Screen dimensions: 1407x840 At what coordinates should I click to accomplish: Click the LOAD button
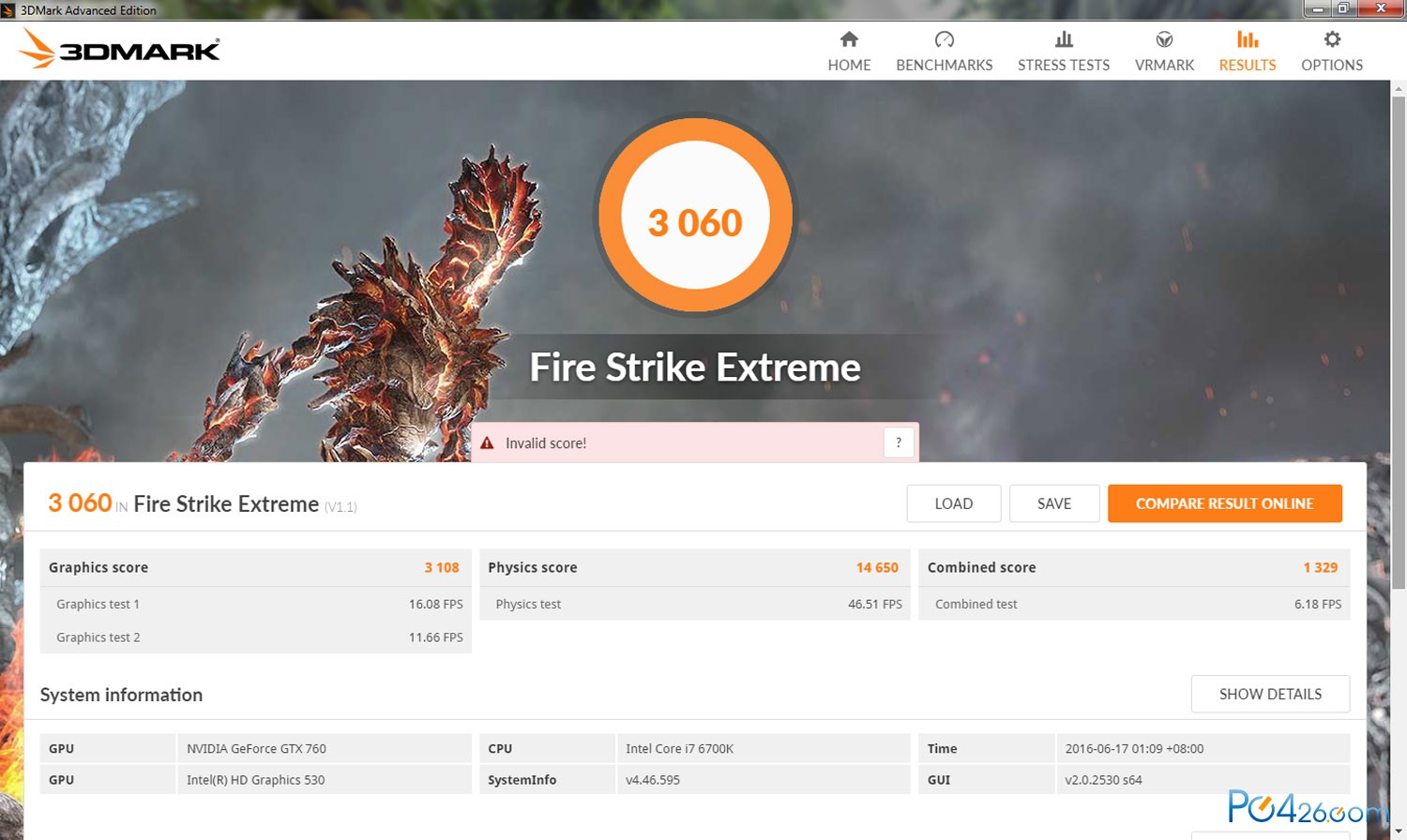(954, 503)
